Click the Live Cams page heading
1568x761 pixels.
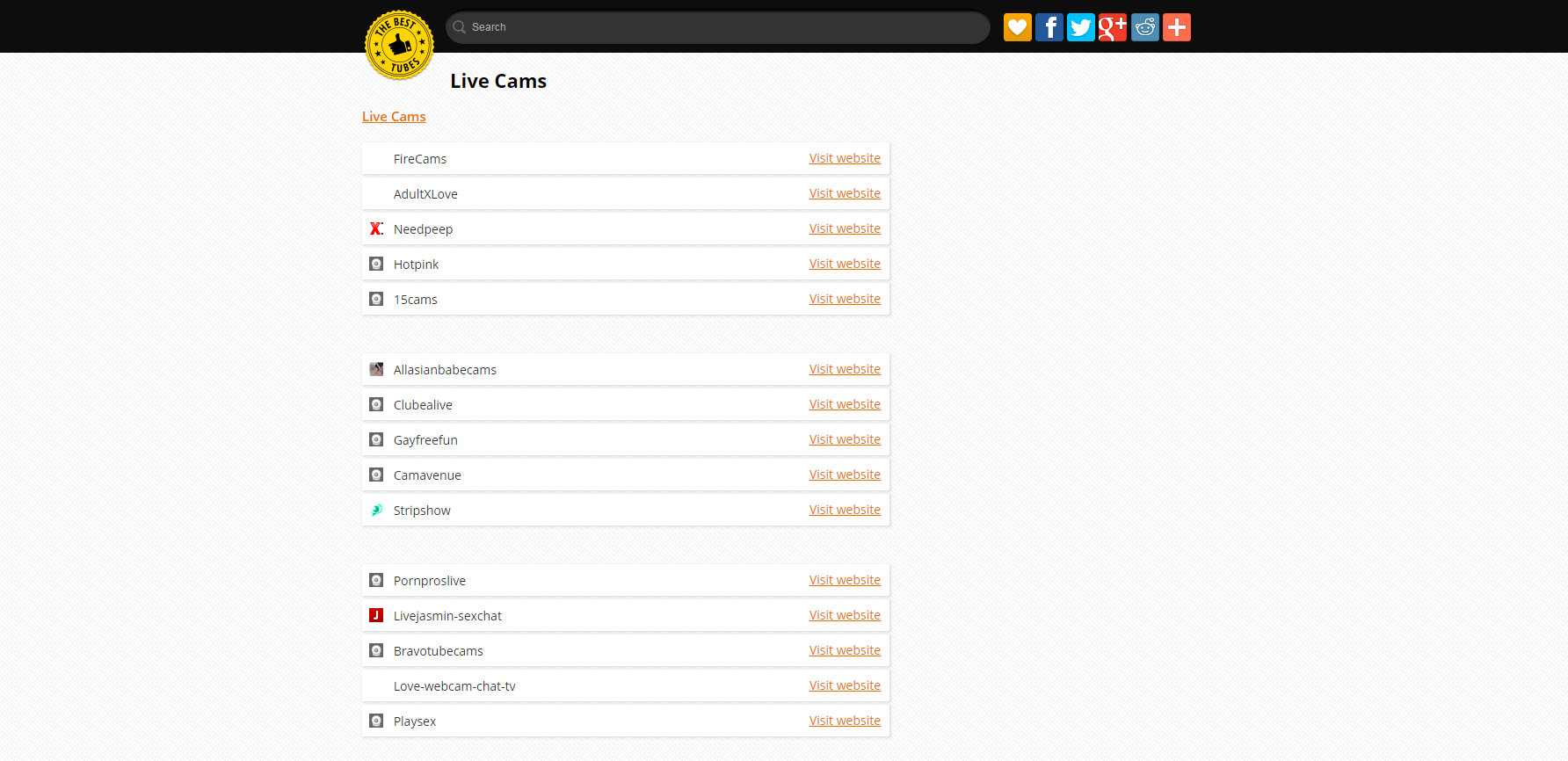498,81
